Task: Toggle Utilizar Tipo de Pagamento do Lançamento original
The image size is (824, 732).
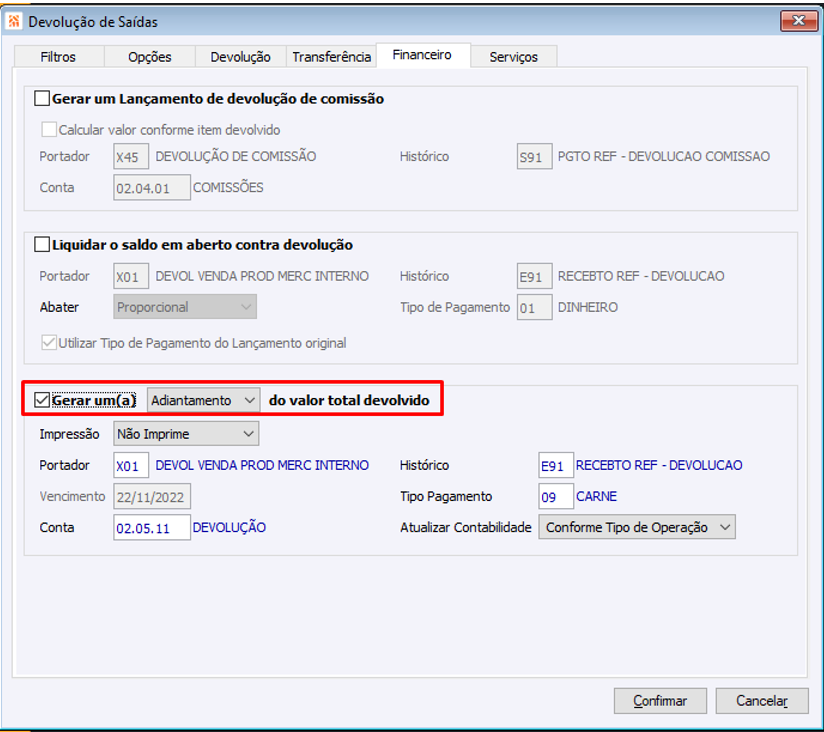Action: [x=49, y=343]
